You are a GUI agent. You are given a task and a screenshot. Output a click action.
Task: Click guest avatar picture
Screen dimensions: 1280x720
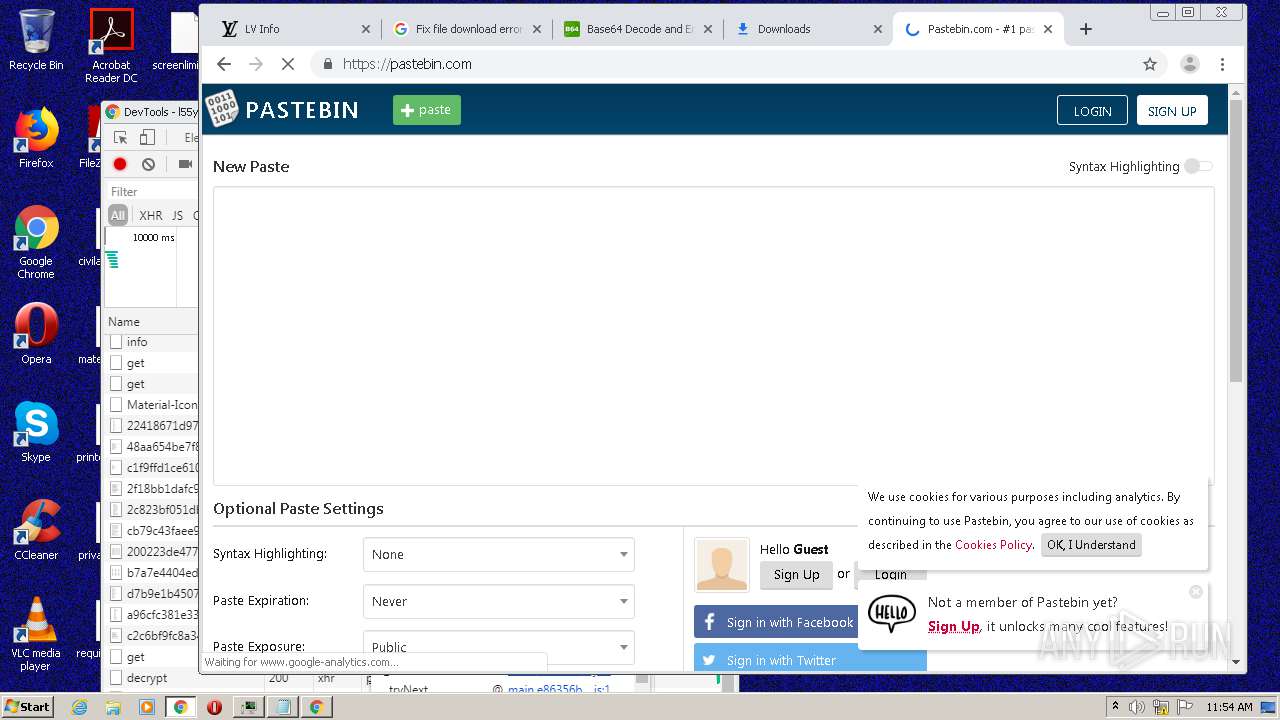point(722,565)
